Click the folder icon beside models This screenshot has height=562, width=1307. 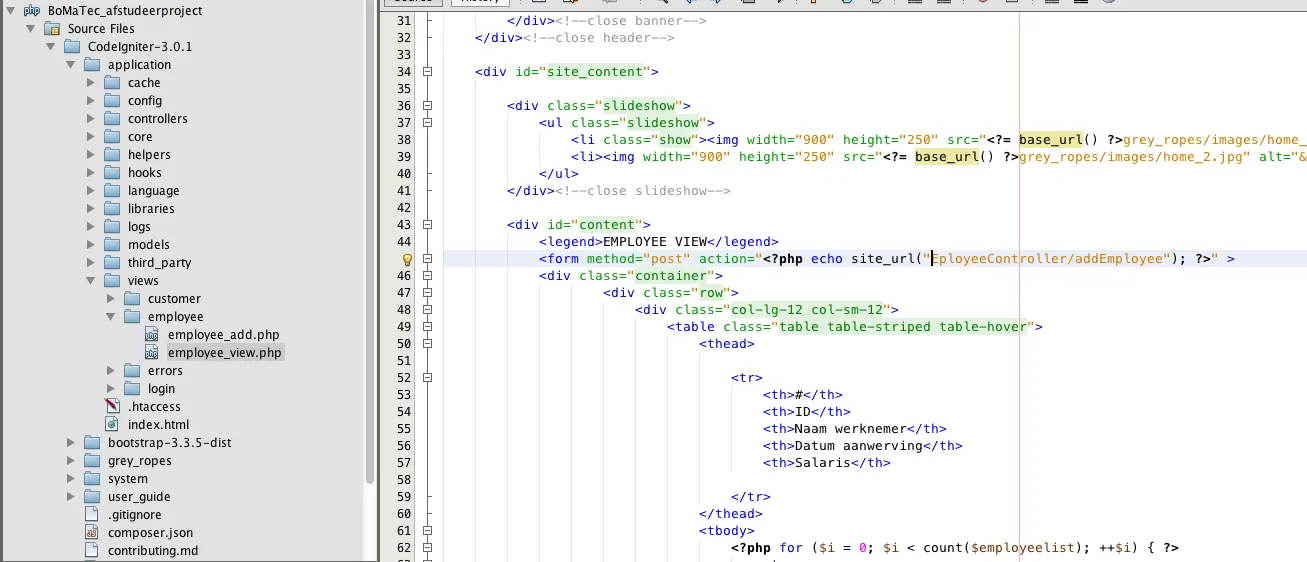112,245
